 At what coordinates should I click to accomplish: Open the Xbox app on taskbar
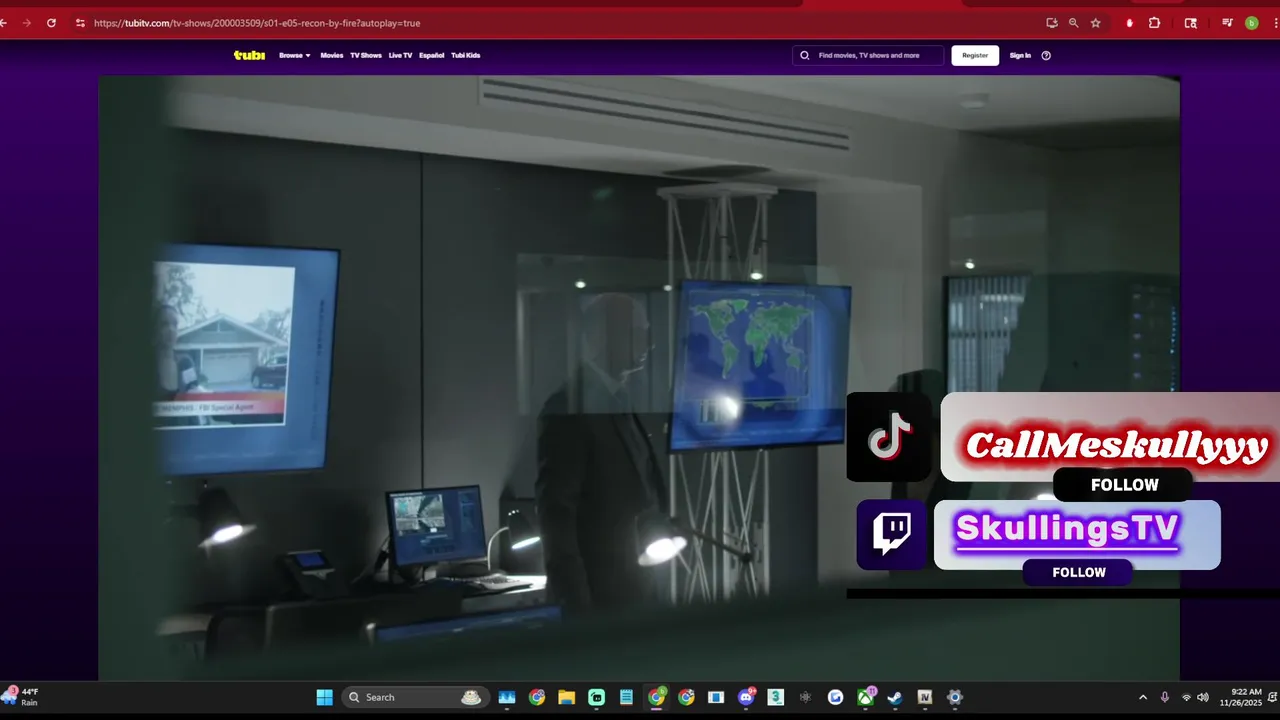(x=865, y=697)
